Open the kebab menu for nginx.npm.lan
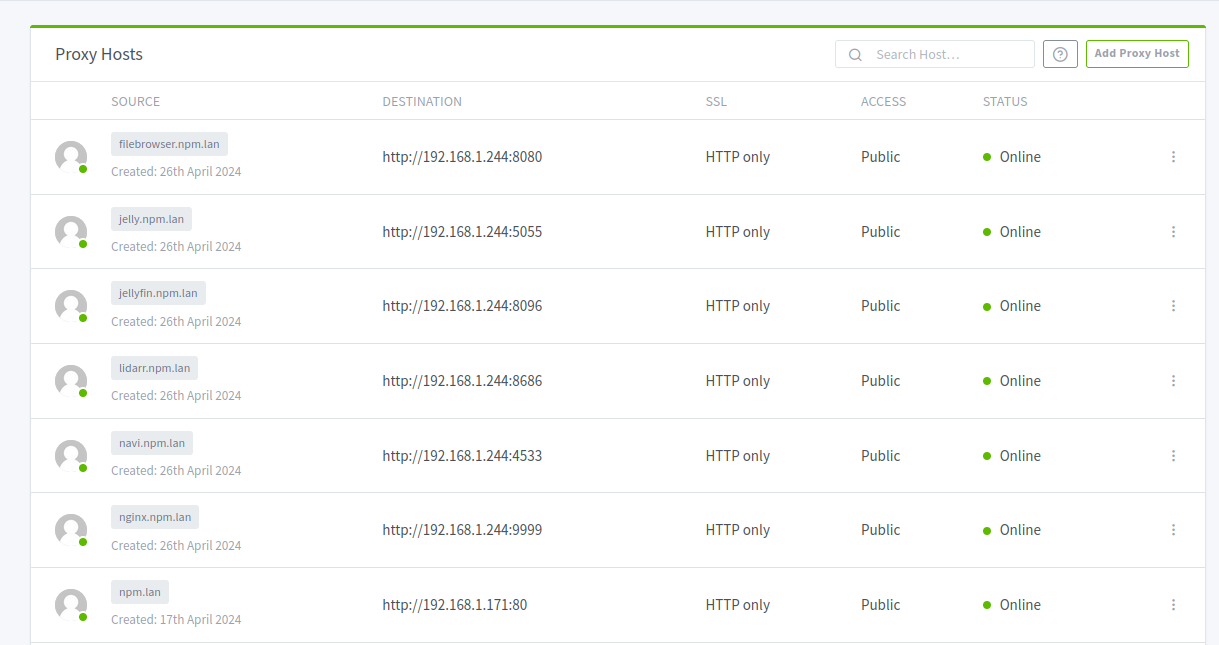 tap(1173, 530)
